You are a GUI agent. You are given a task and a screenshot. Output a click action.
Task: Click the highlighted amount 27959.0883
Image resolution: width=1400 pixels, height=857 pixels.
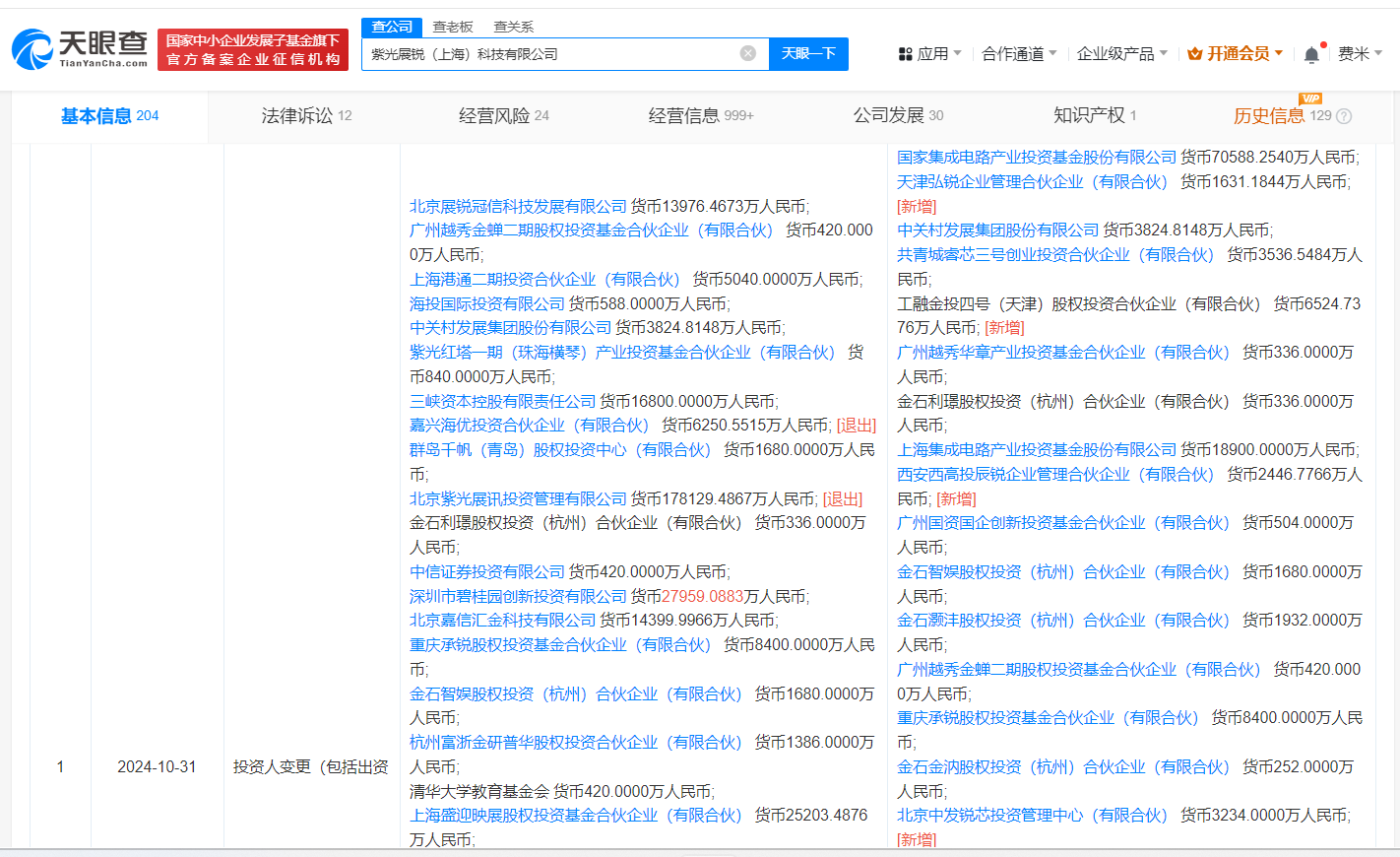coord(703,597)
